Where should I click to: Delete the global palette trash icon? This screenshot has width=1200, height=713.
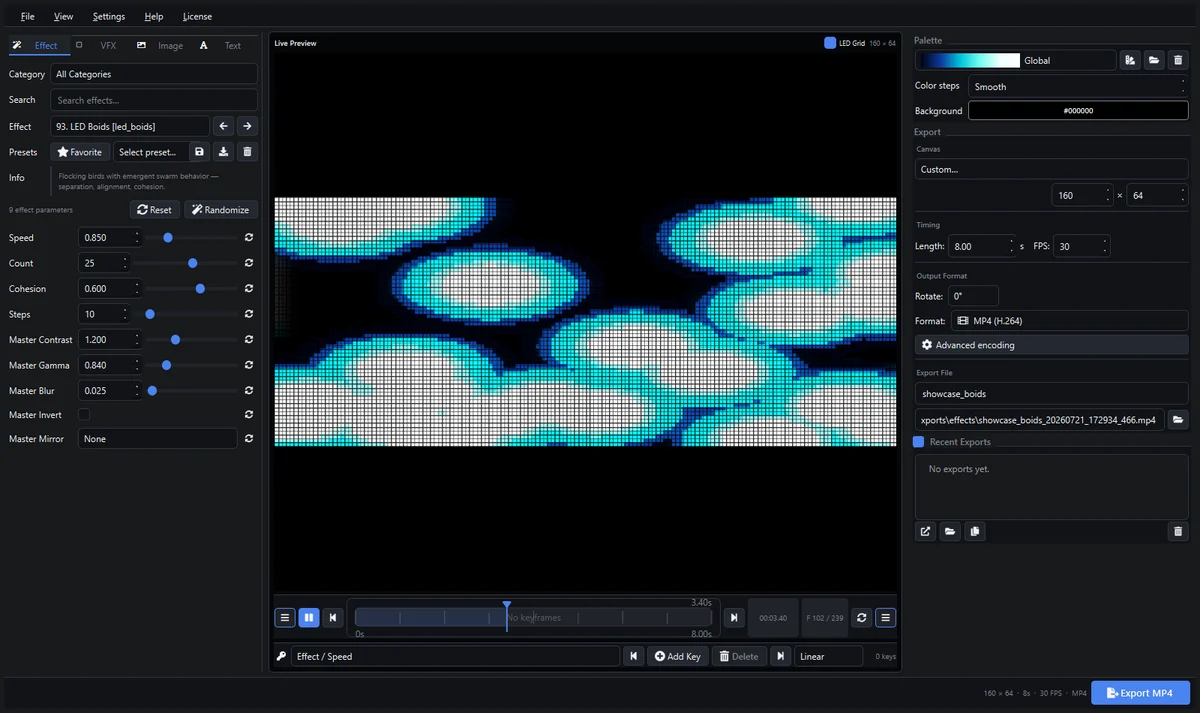1178,60
